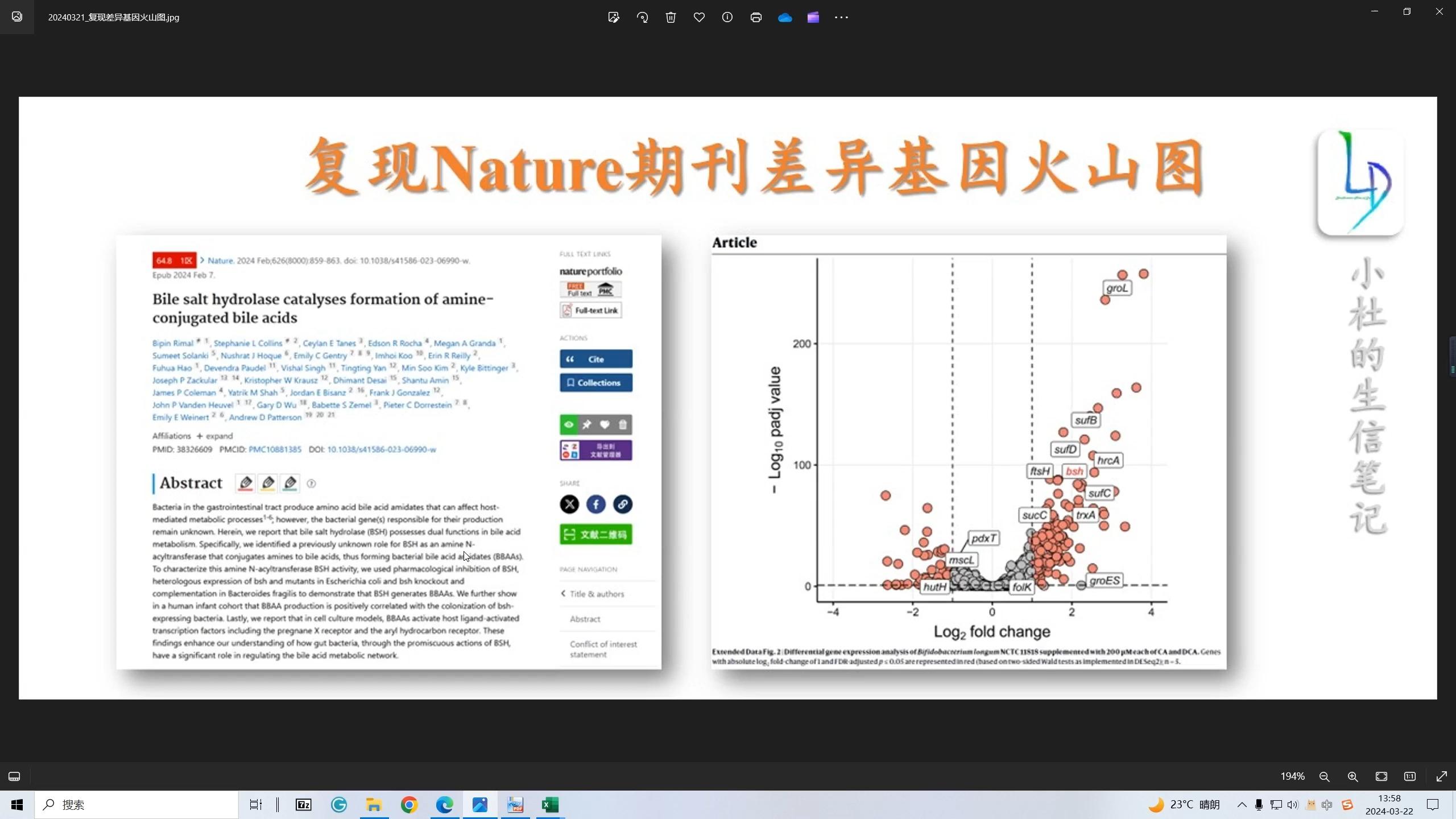Delete the current image
The image size is (1456, 819).
click(671, 17)
